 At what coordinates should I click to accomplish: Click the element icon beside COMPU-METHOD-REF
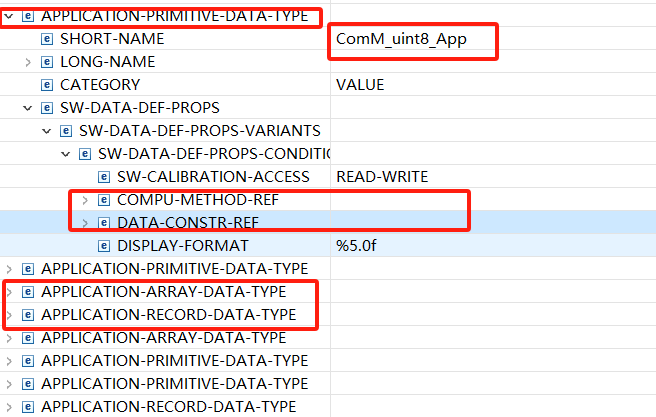(104, 200)
